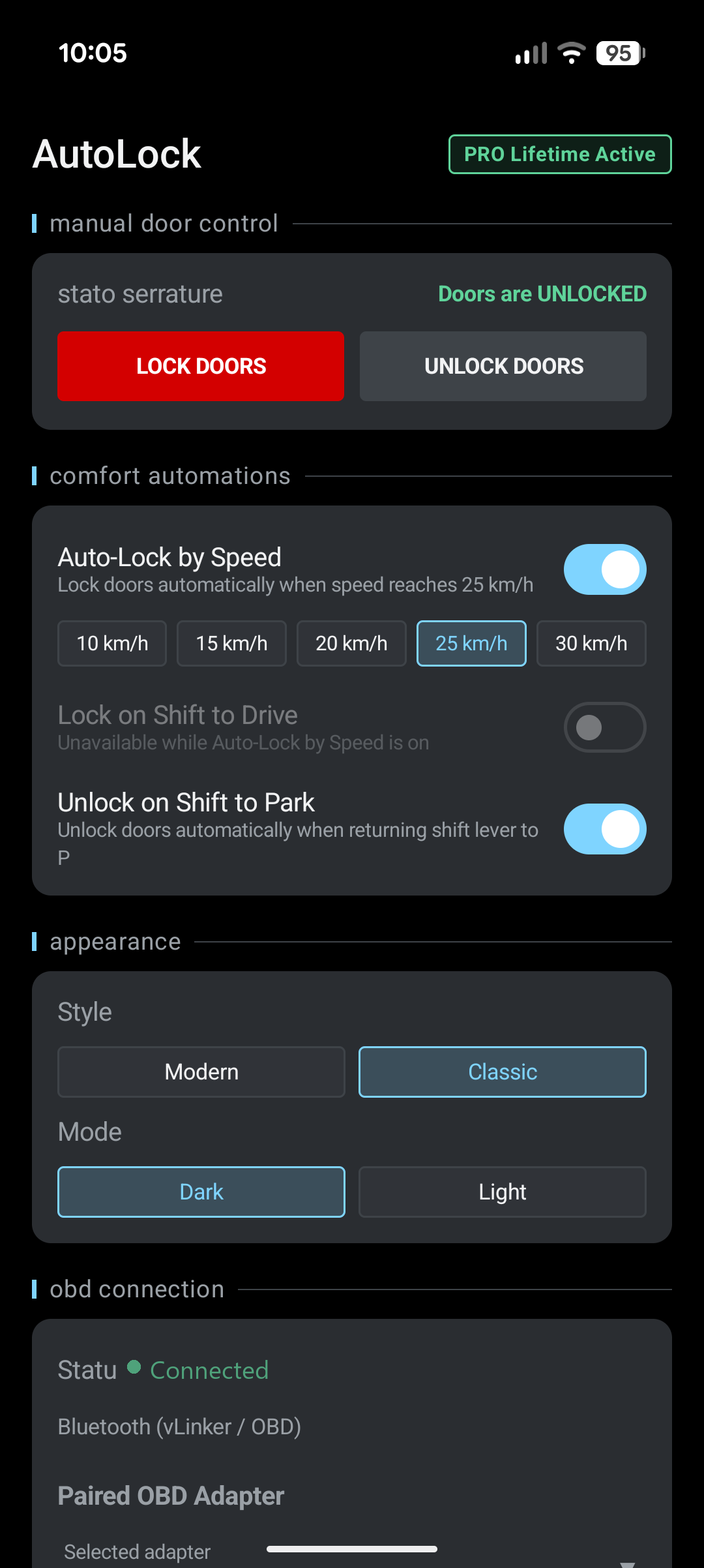
Task: Open PRO Lifetime Active badge
Action: point(560,155)
